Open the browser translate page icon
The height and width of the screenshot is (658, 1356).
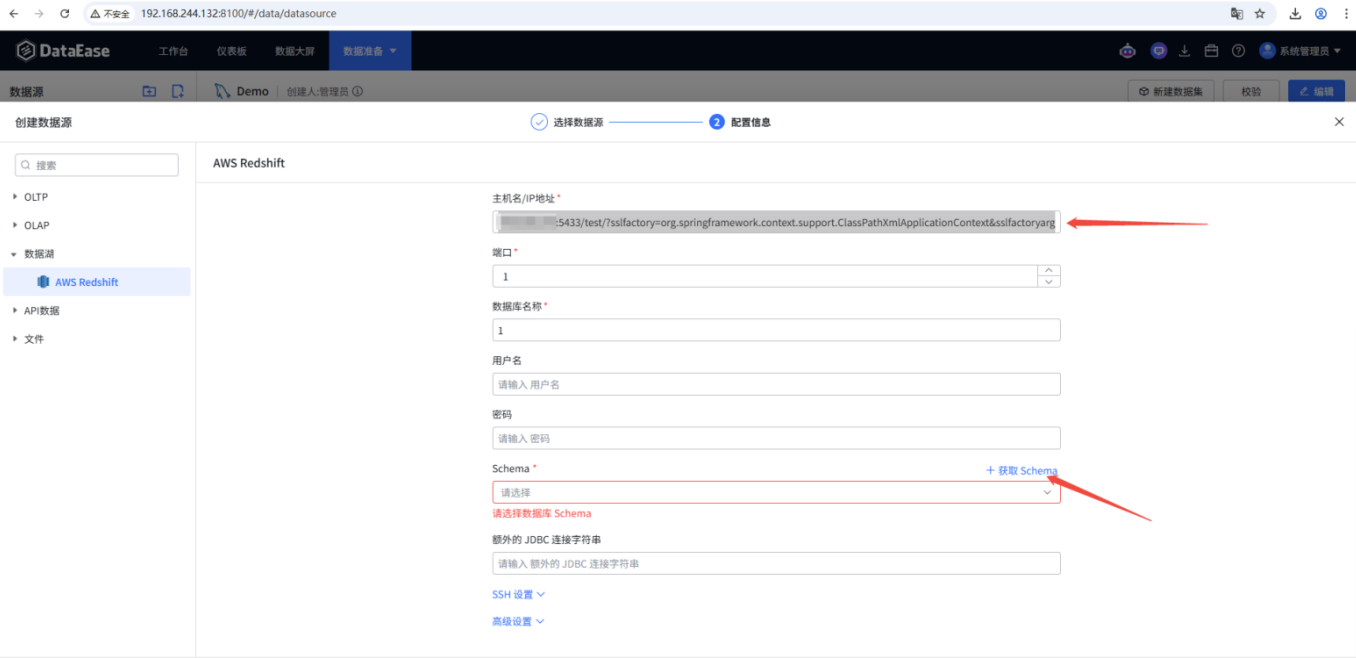1237,14
